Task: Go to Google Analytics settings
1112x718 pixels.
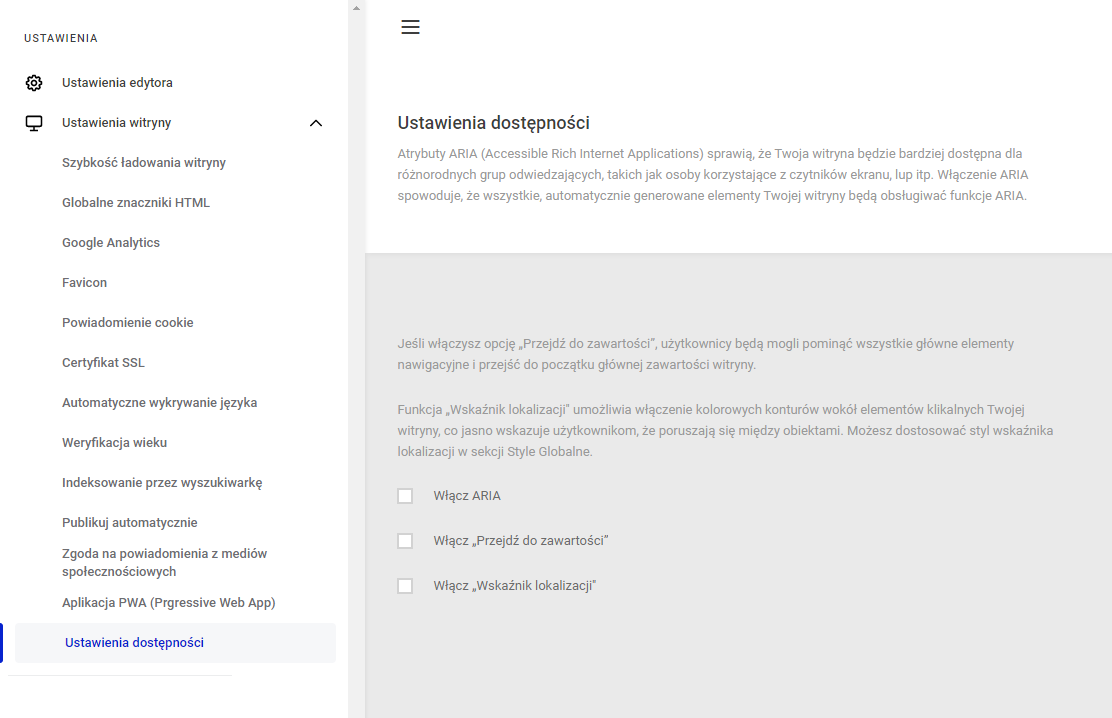Action: (x=111, y=243)
